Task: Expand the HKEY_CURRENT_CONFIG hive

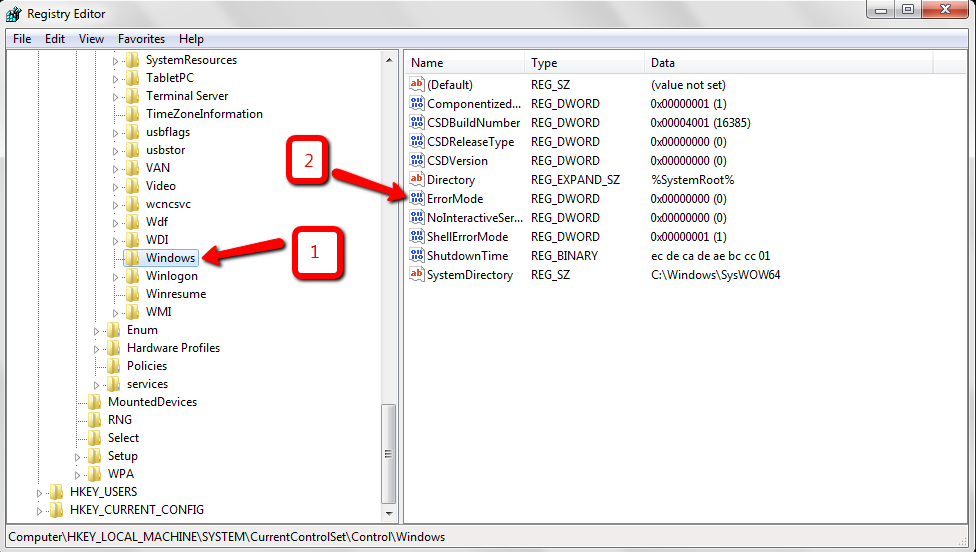Action: (x=39, y=511)
